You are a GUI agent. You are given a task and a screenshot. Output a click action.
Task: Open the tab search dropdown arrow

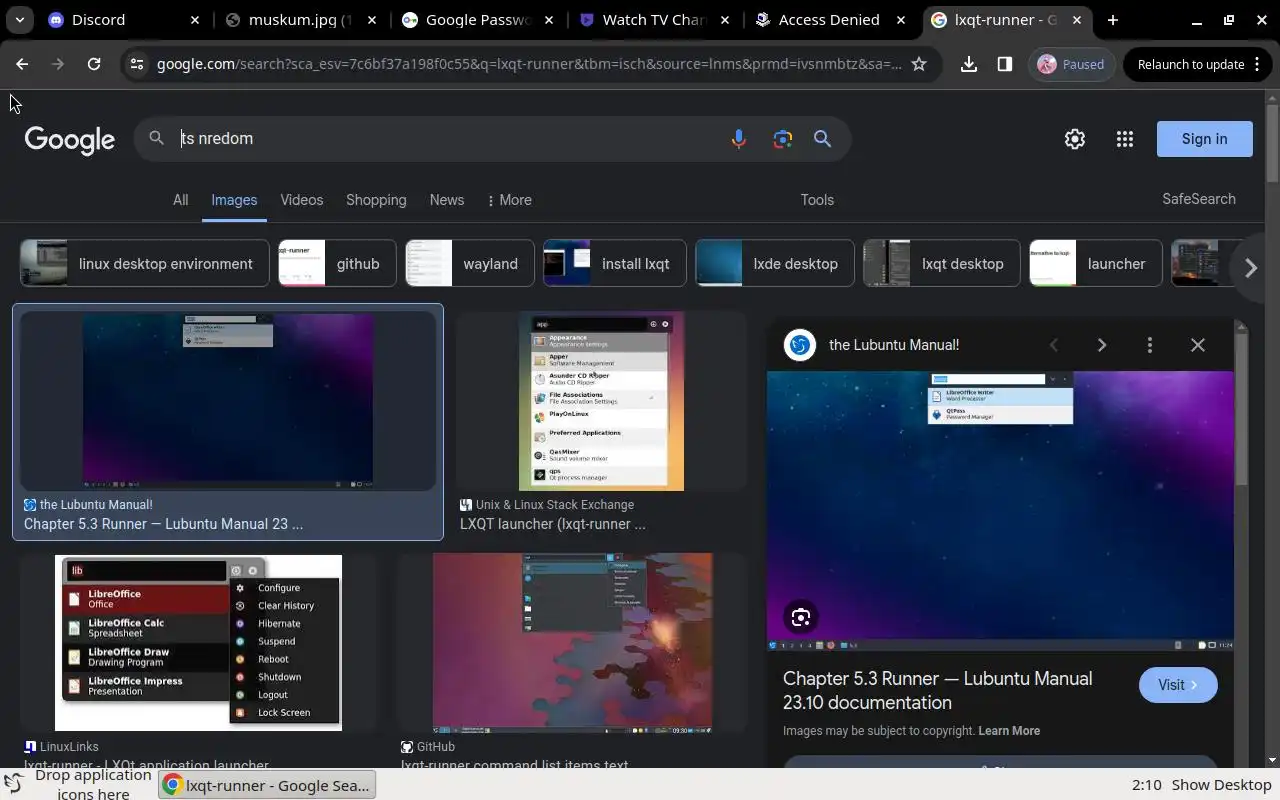20,20
